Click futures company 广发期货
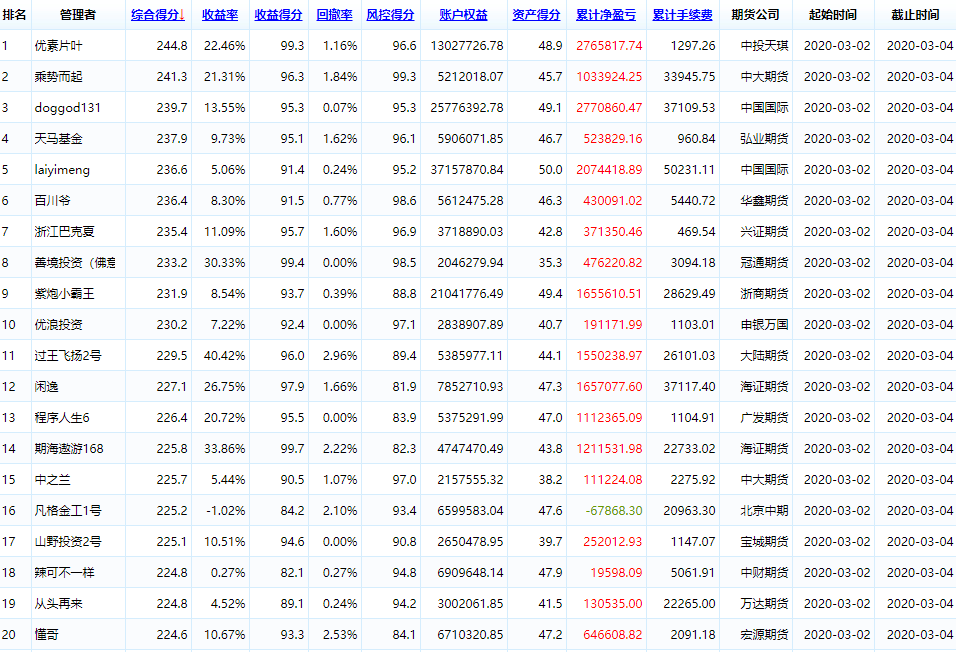The width and height of the screenshot is (956, 652). [x=765, y=418]
